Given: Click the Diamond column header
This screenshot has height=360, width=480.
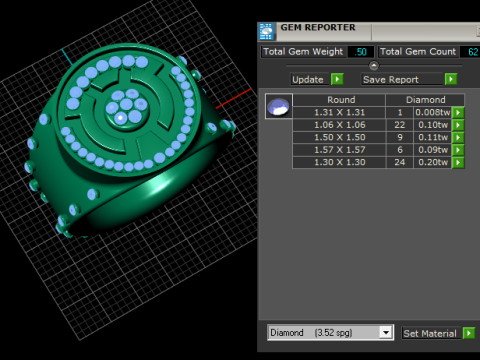Looking at the screenshot, I should tap(425, 100).
